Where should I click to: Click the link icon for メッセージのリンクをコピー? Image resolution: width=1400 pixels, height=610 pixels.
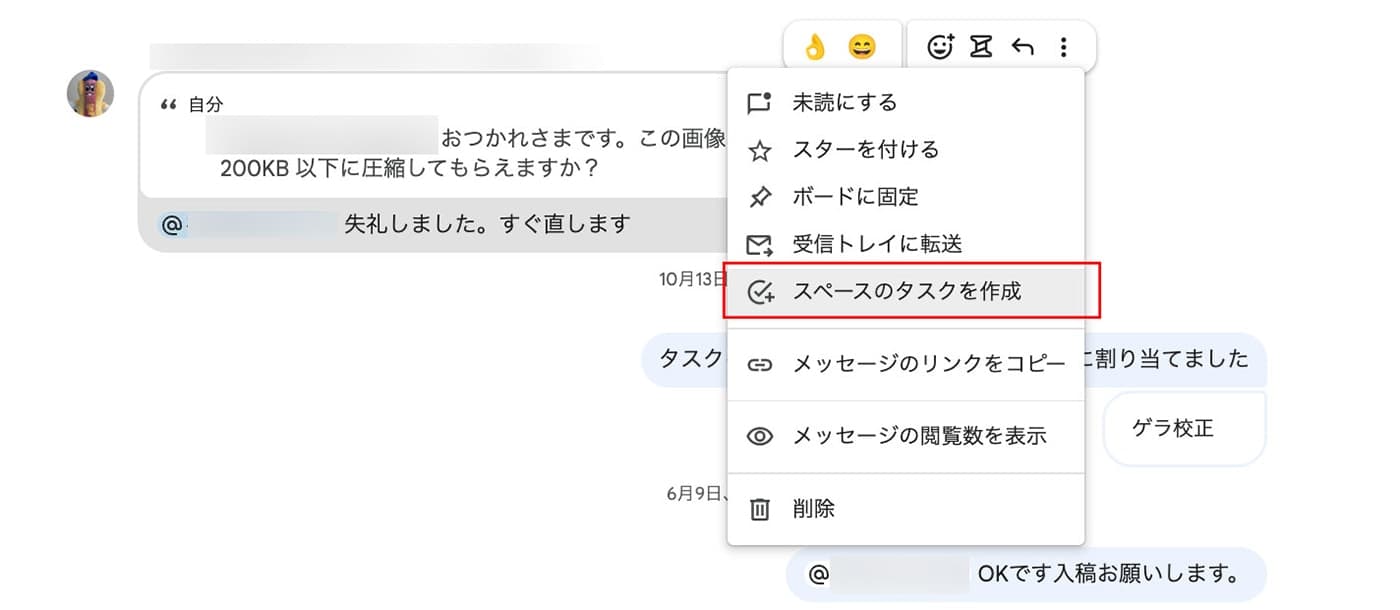pyautogui.click(x=760, y=364)
